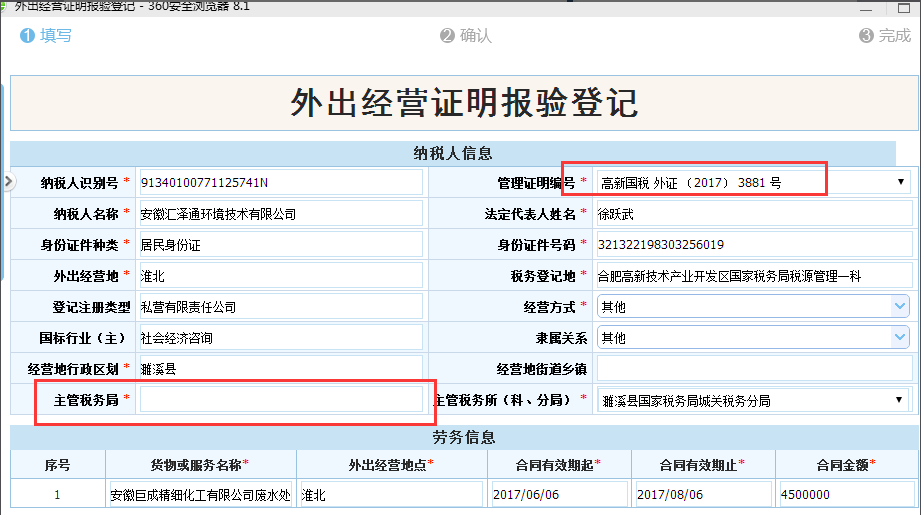Click the empty 经营地街道乡镇 field
The image size is (921, 515).
tap(754, 369)
